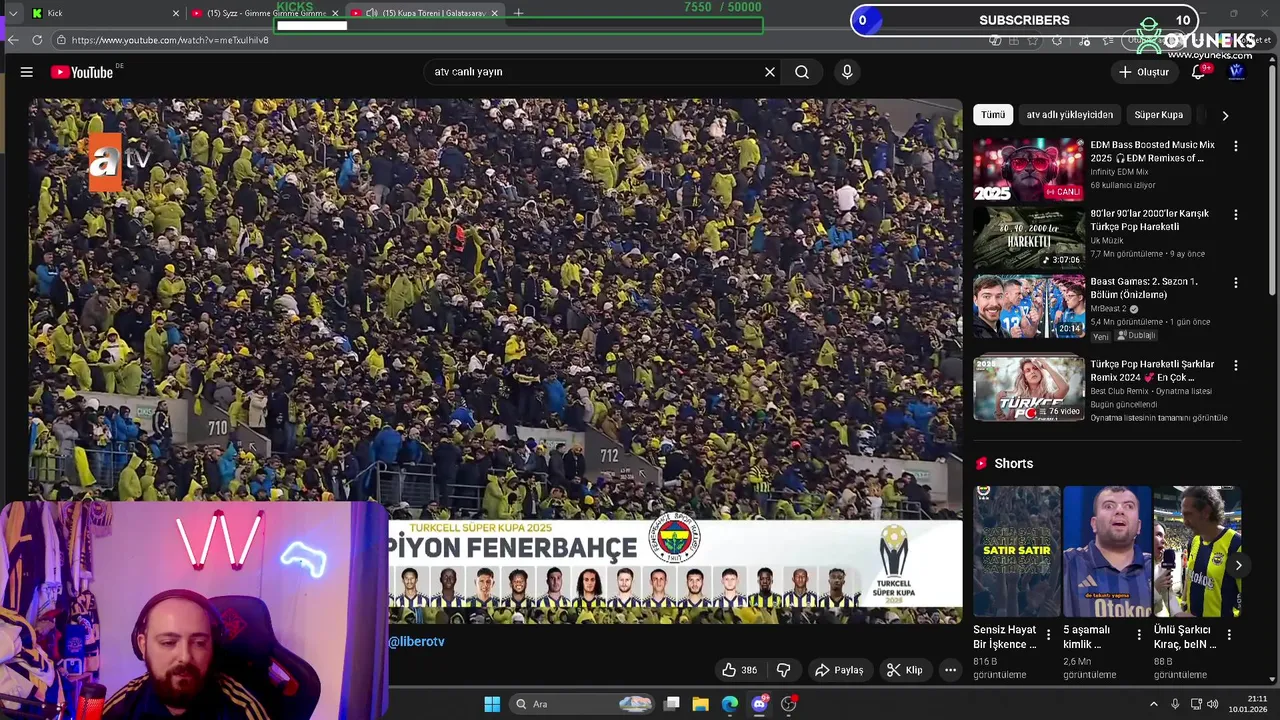Open EDM Bass Boosted Music Mix thumbnail
Image resolution: width=1280 pixels, height=720 pixels.
1029,170
